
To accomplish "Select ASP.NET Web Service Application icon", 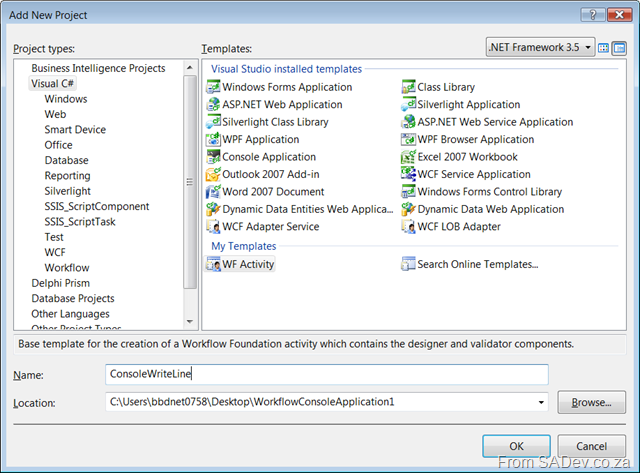I will point(408,122).
